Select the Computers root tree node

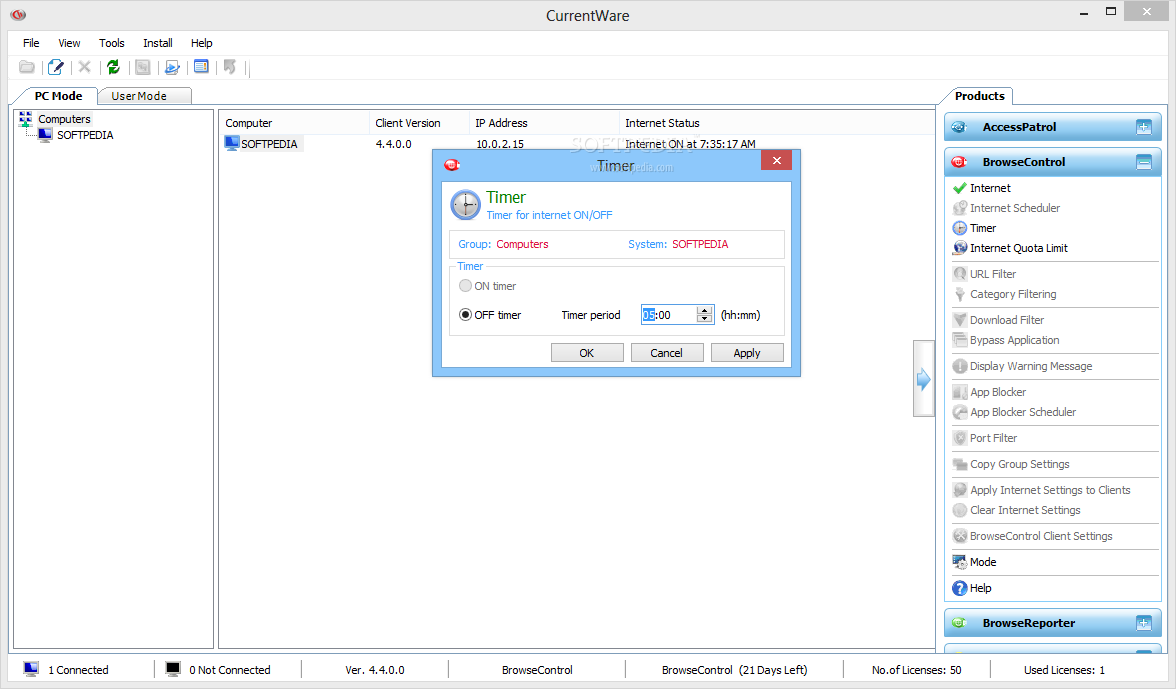[x=64, y=119]
